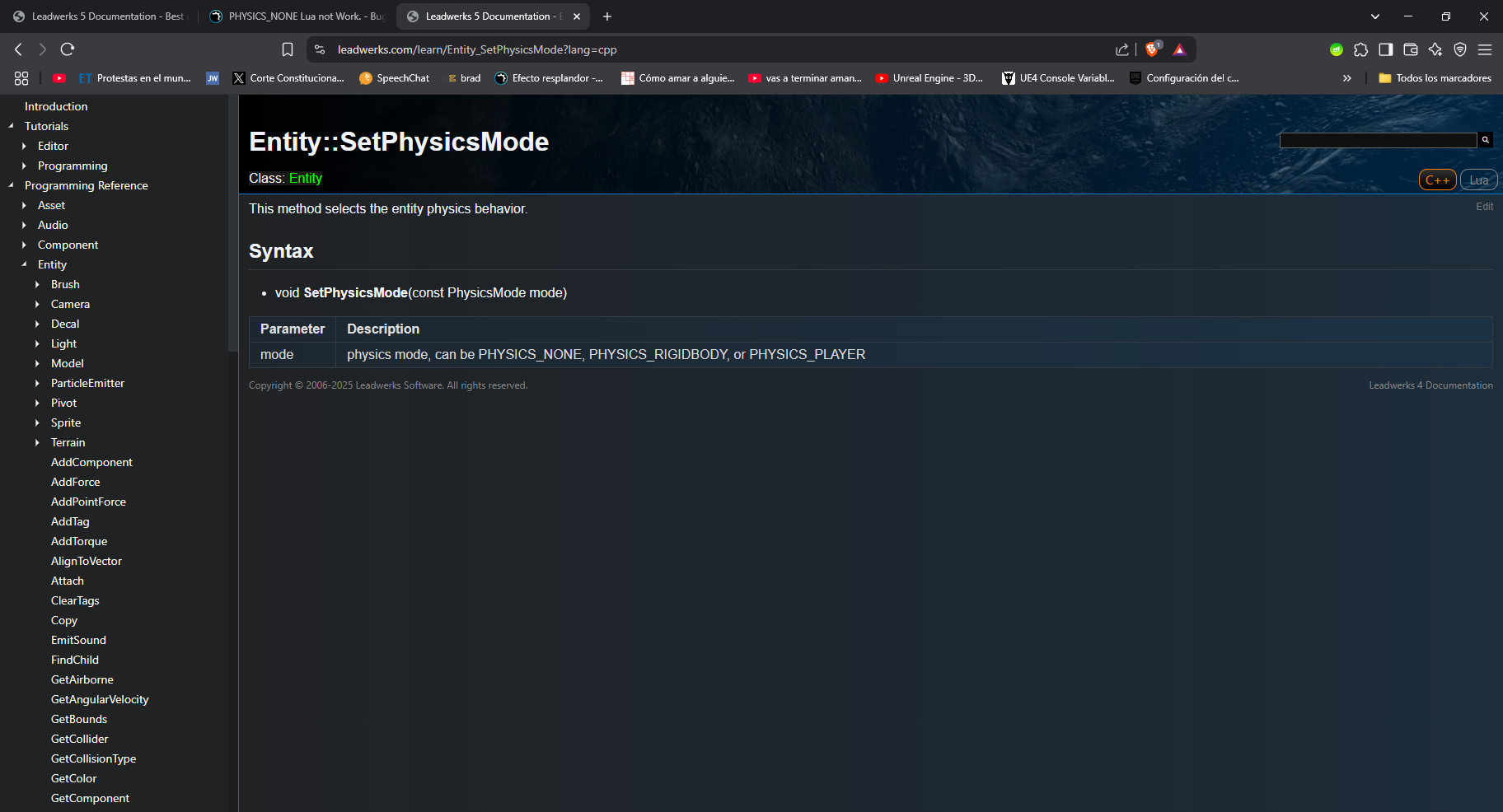
Task: Expand the Terrain tree node
Action: tap(37, 442)
